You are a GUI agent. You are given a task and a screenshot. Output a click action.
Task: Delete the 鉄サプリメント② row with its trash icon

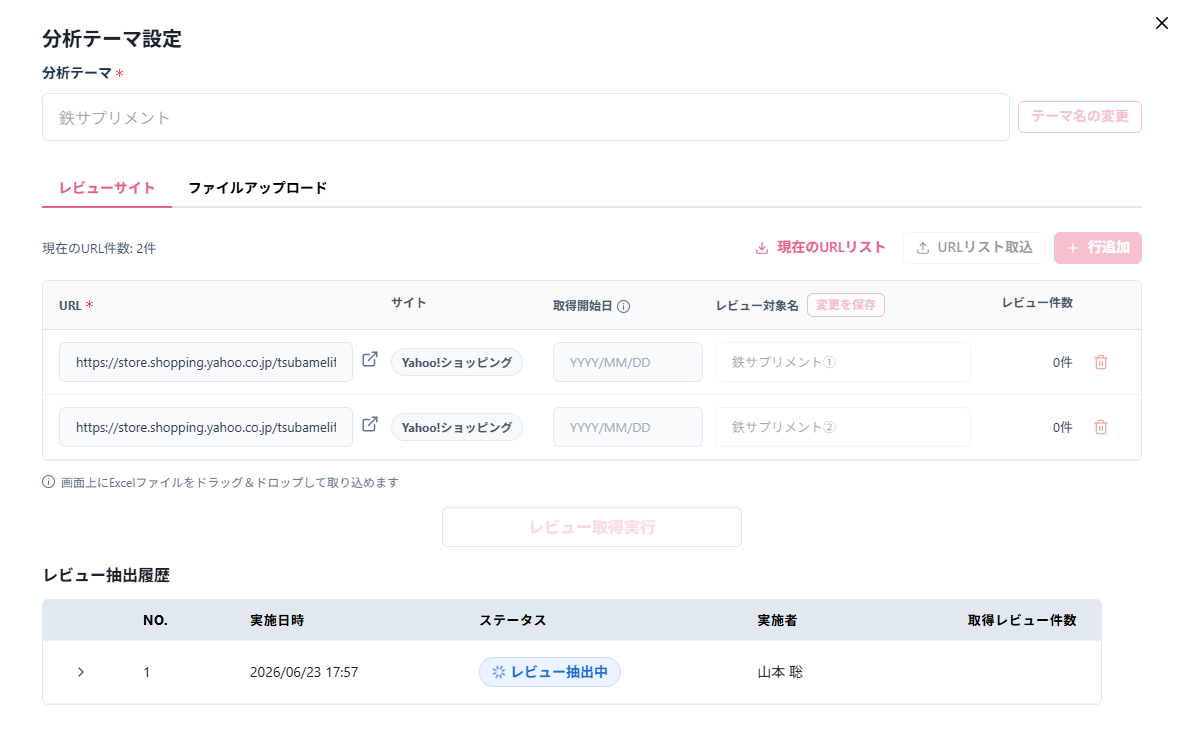click(1101, 427)
